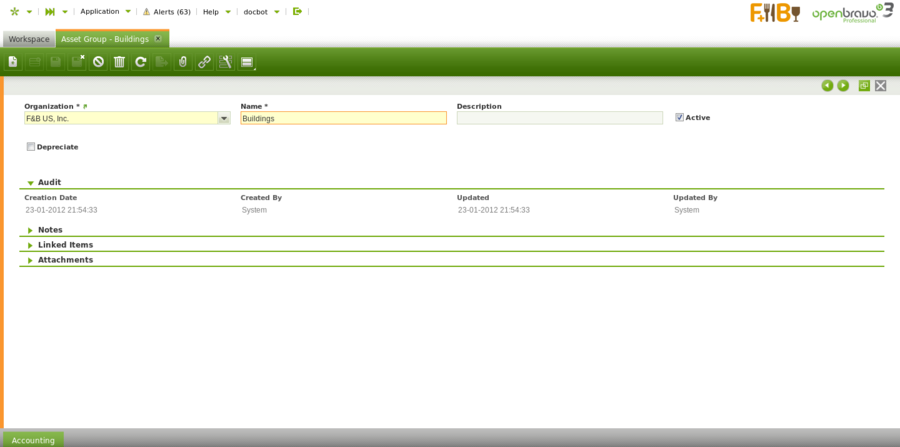Viewport: 900px width, 447px height.
Task: Click the linked items chain icon
Action: pos(204,62)
